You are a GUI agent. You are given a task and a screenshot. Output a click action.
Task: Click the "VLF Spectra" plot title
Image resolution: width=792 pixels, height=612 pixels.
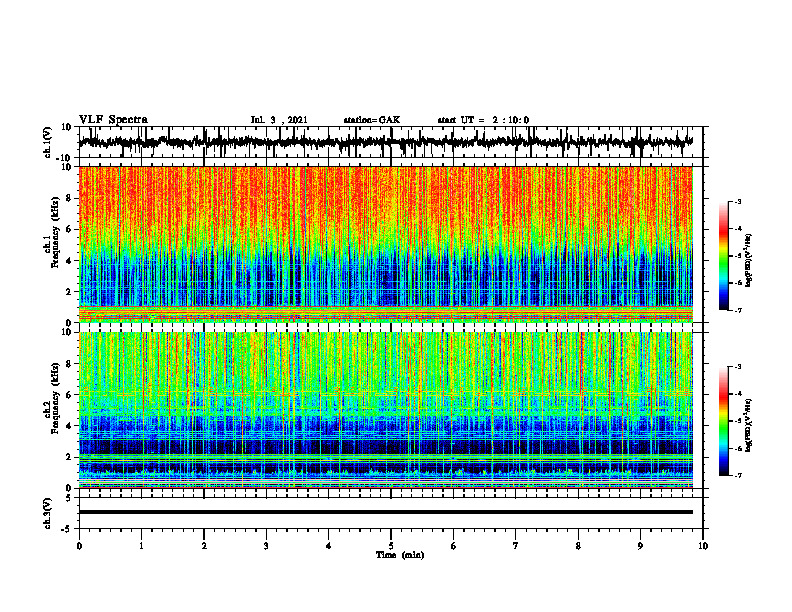(113, 120)
